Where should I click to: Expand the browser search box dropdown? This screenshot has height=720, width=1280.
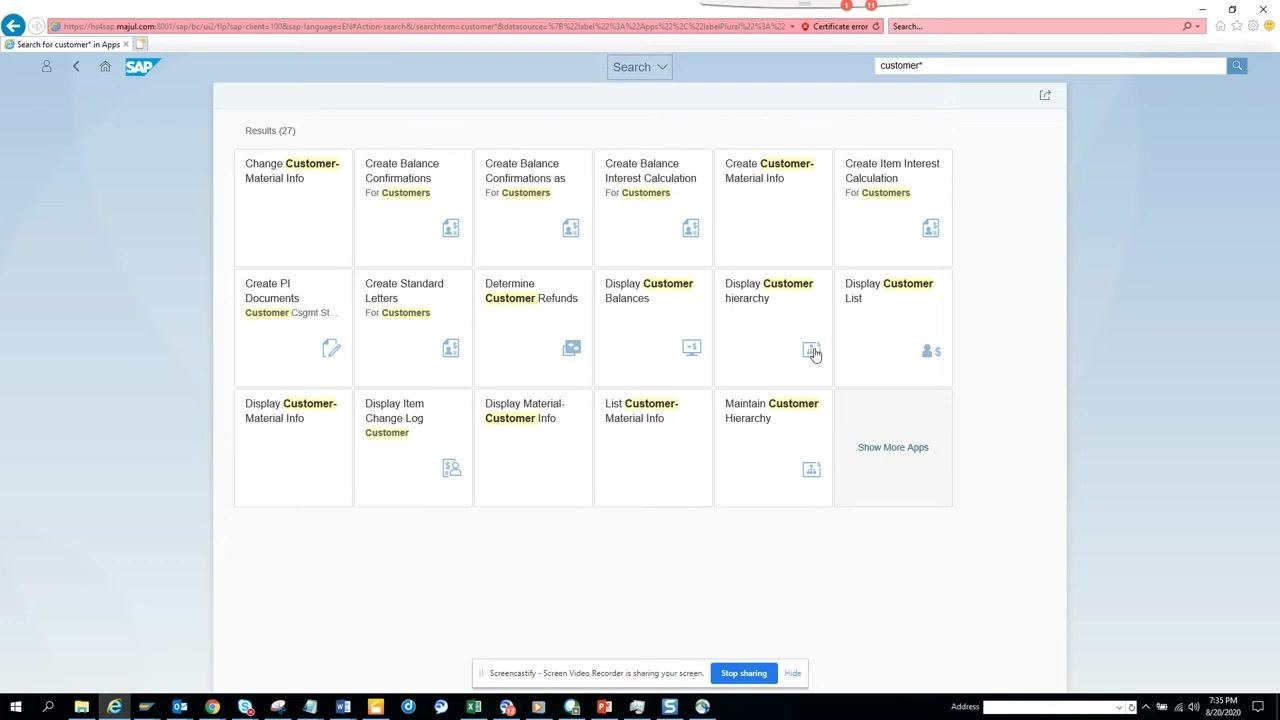(1198, 26)
